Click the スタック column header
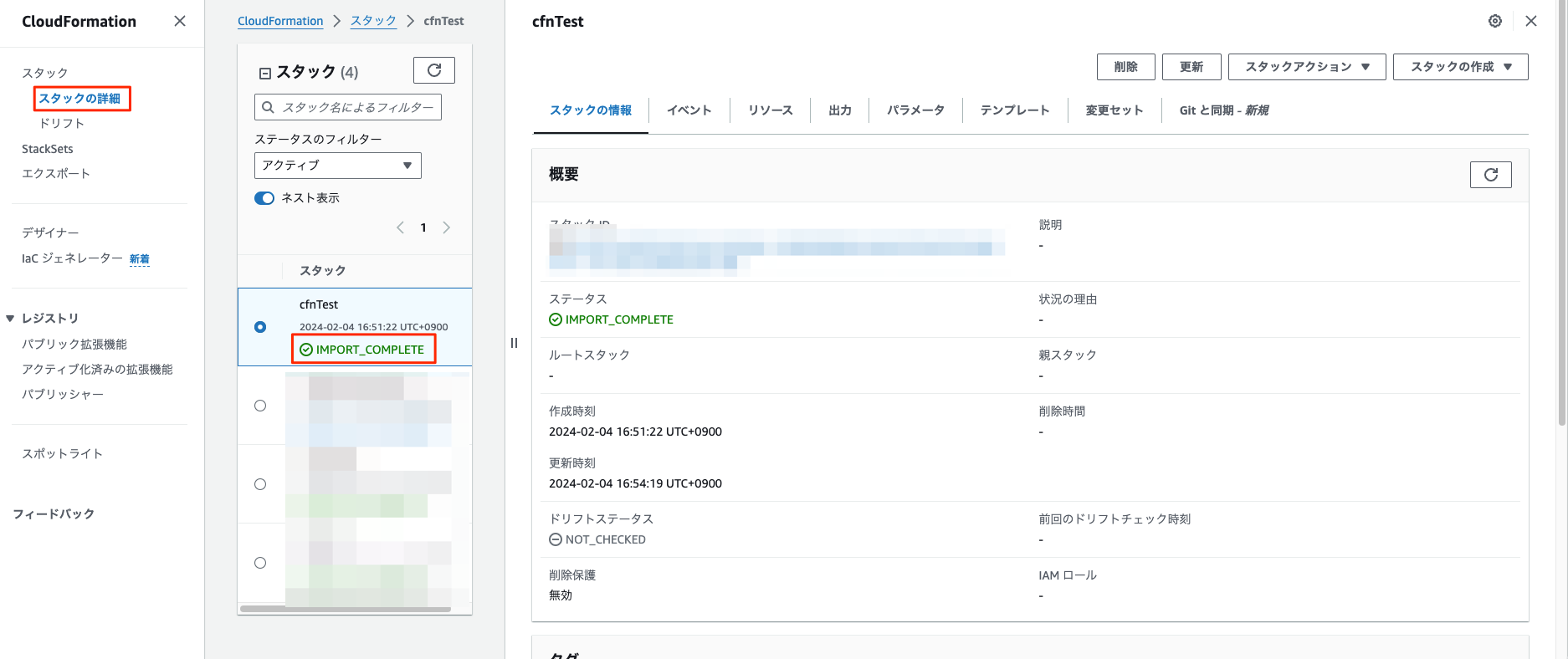The height and width of the screenshot is (659, 1568). (323, 271)
